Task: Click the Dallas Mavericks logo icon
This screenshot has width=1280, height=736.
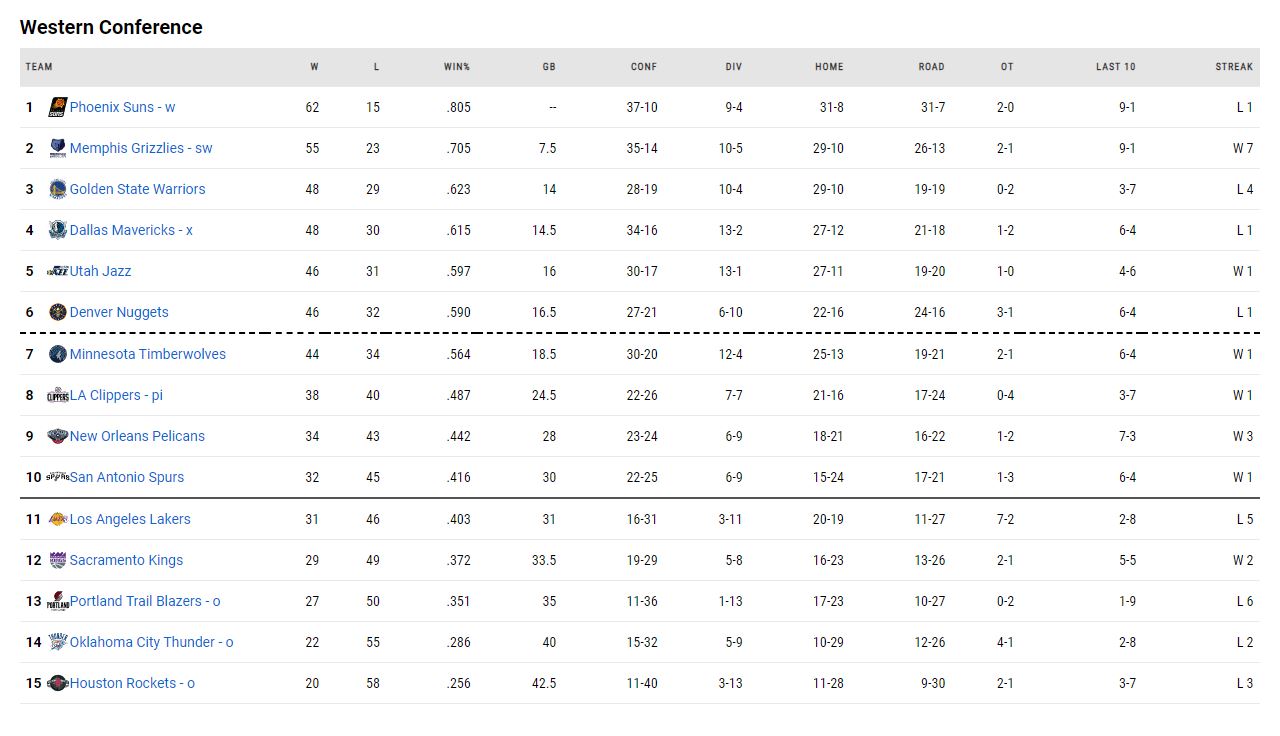Action: click(58, 230)
